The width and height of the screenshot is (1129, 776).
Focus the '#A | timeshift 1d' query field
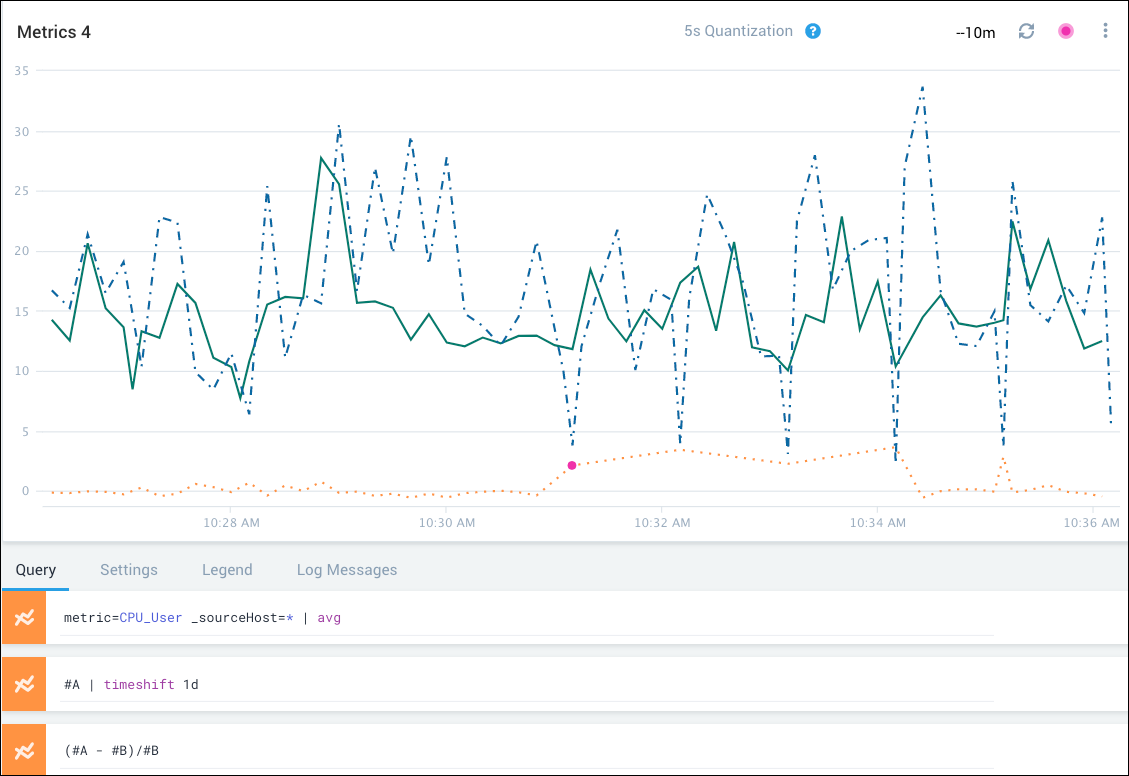click(520, 684)
